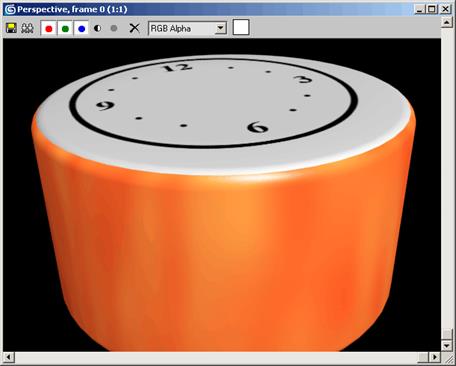This screenshot has width=456, height=366.
Task: Clone the virtual frame buffer window
Action: (x=27, y=28)
